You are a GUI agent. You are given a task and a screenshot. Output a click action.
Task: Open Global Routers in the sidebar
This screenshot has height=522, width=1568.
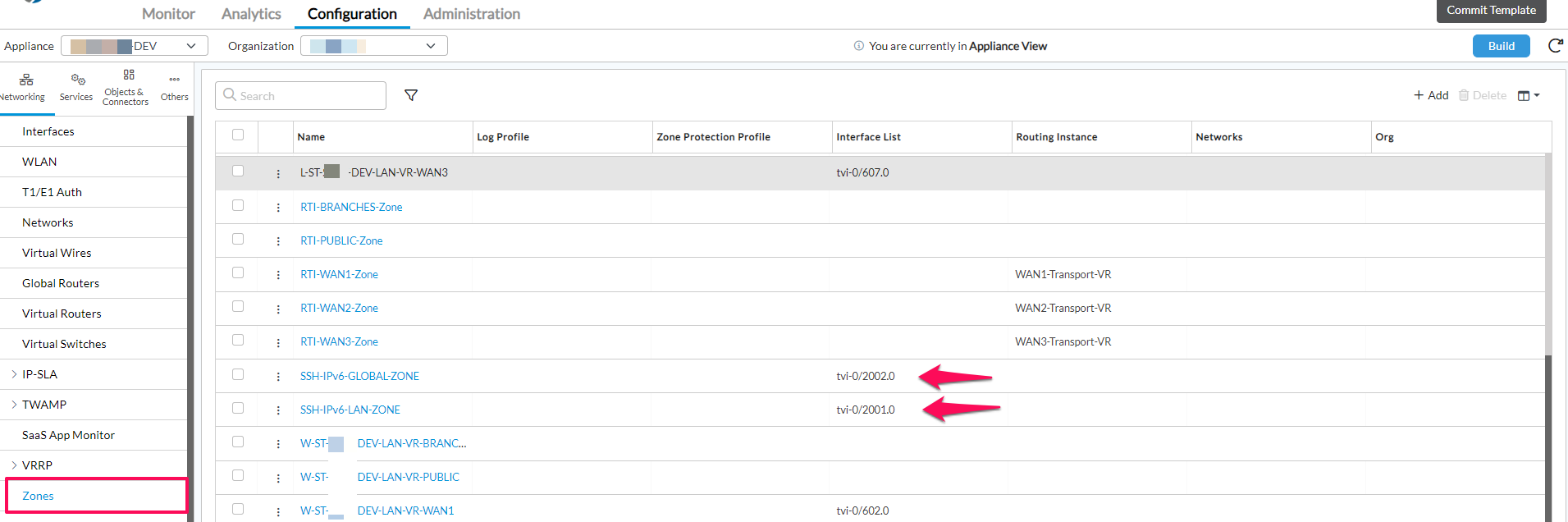click(x=61, y=283)
